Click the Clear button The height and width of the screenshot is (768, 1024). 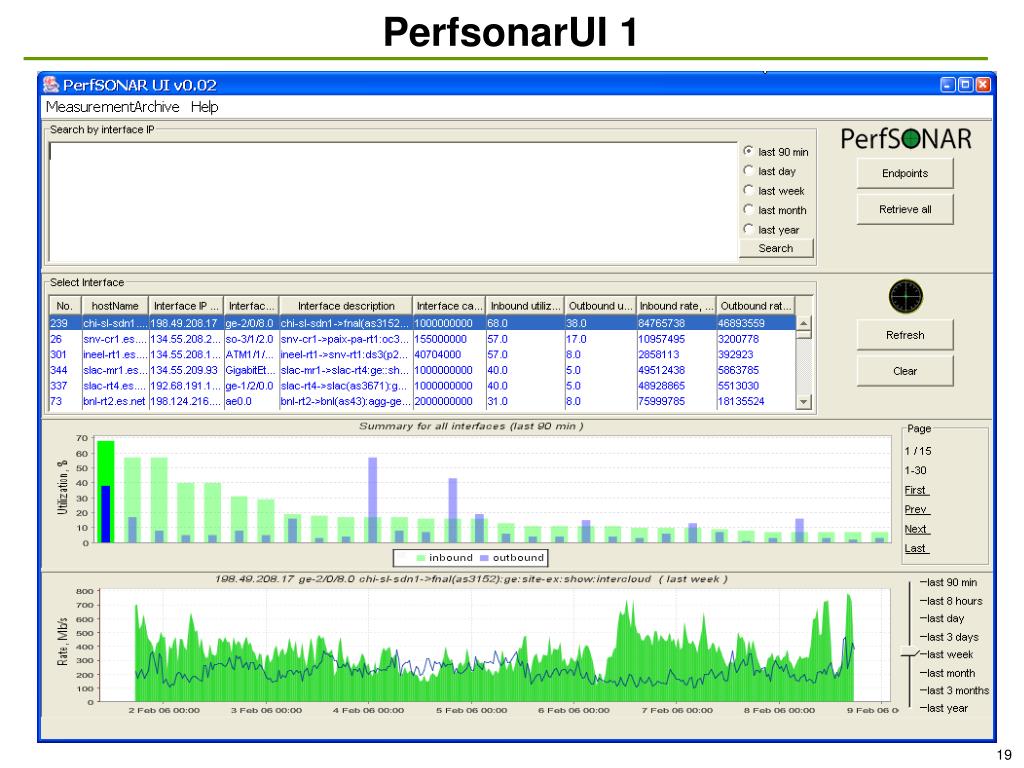click(904, 371)
